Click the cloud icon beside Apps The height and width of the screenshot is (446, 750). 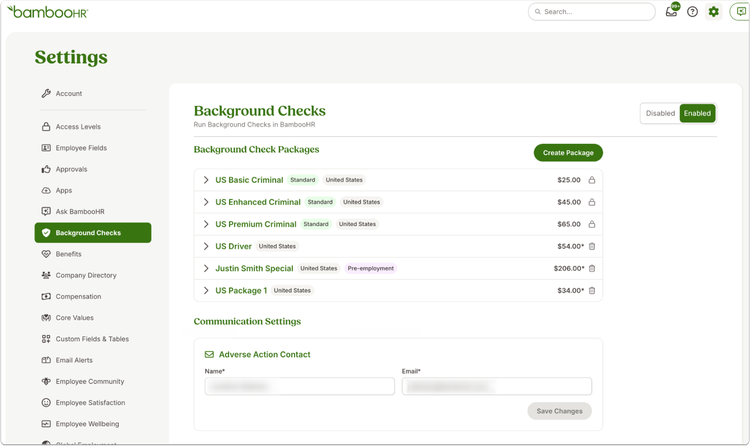46,190
